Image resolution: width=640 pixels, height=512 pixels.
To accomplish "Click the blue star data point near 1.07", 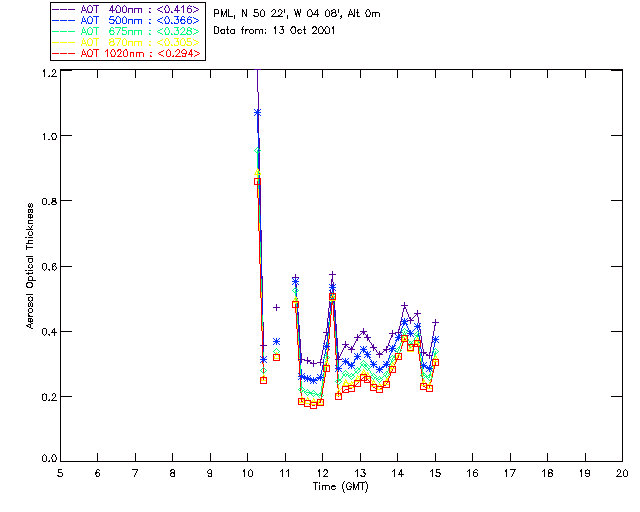I will [257, 113].
